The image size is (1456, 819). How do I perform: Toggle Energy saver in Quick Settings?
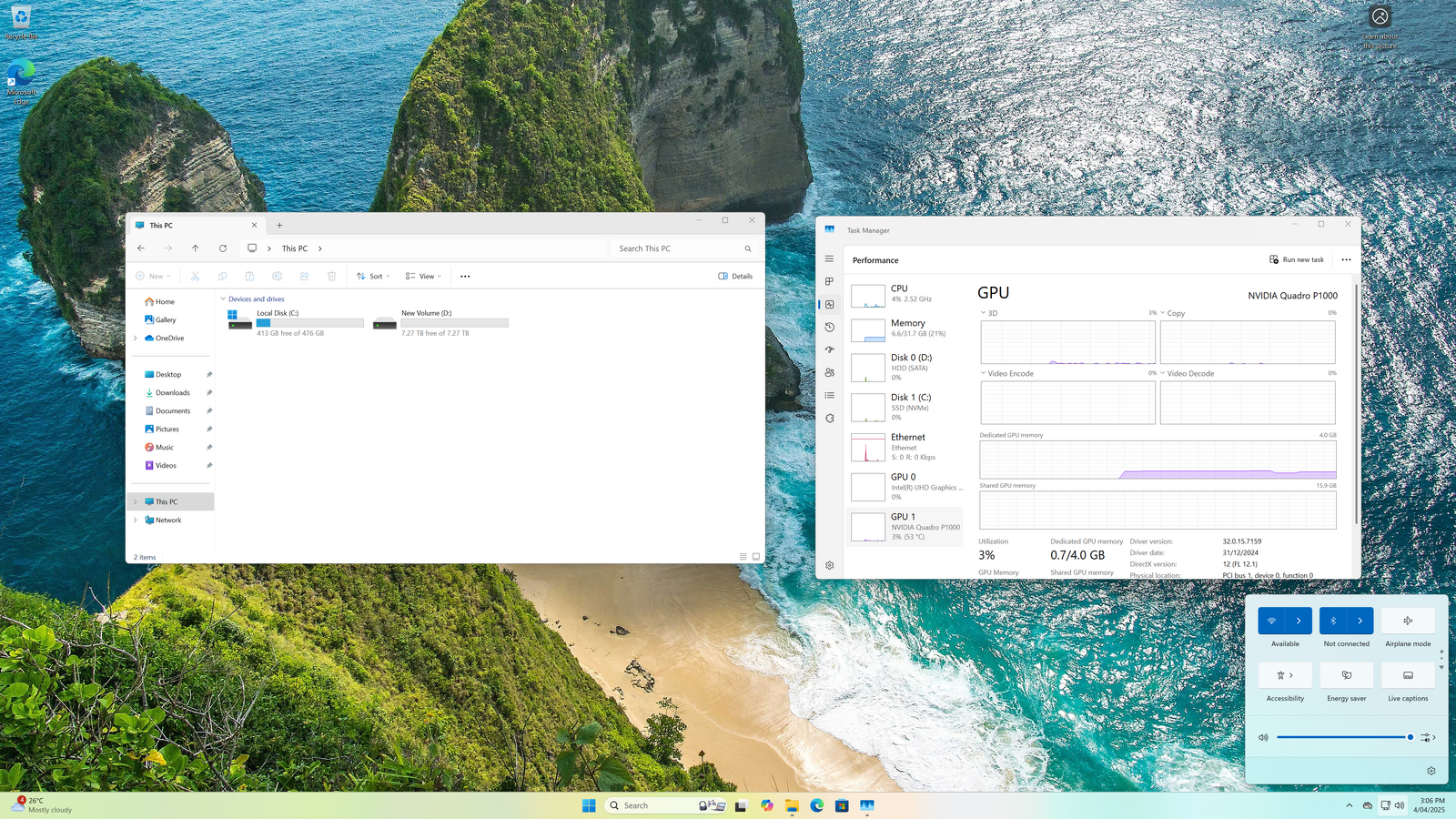tap(1346, 675)
